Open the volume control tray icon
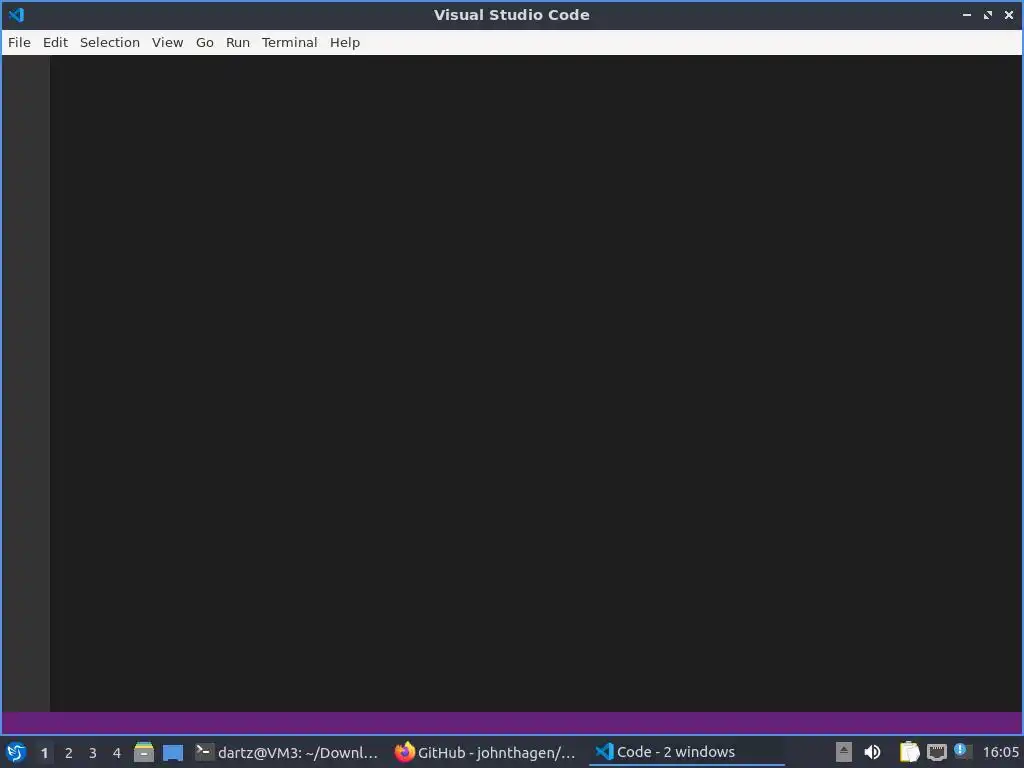The height and width of the screenshot is (768, 1024). (872, 752)
